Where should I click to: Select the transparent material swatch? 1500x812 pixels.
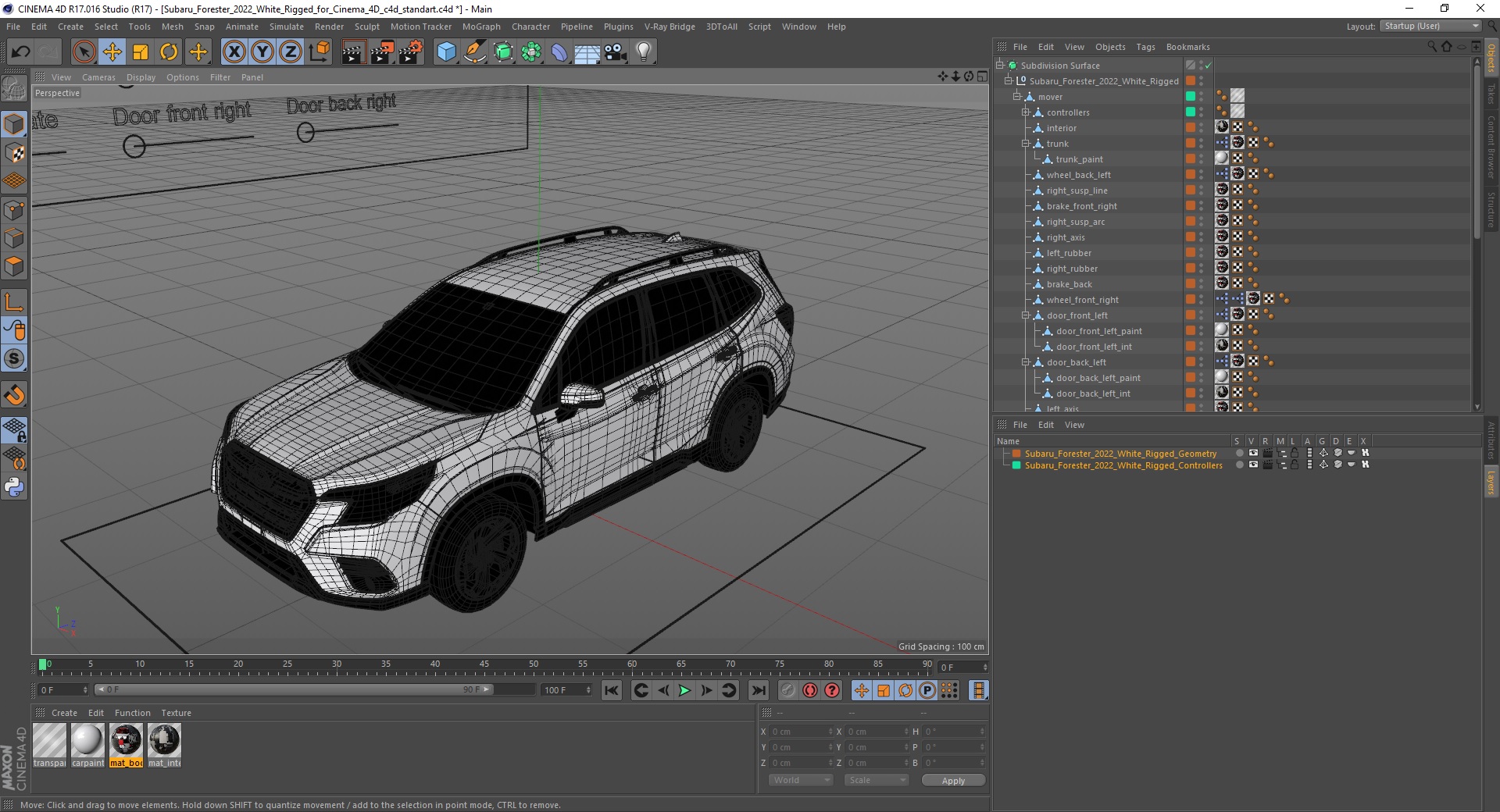(x=49, y=740)
